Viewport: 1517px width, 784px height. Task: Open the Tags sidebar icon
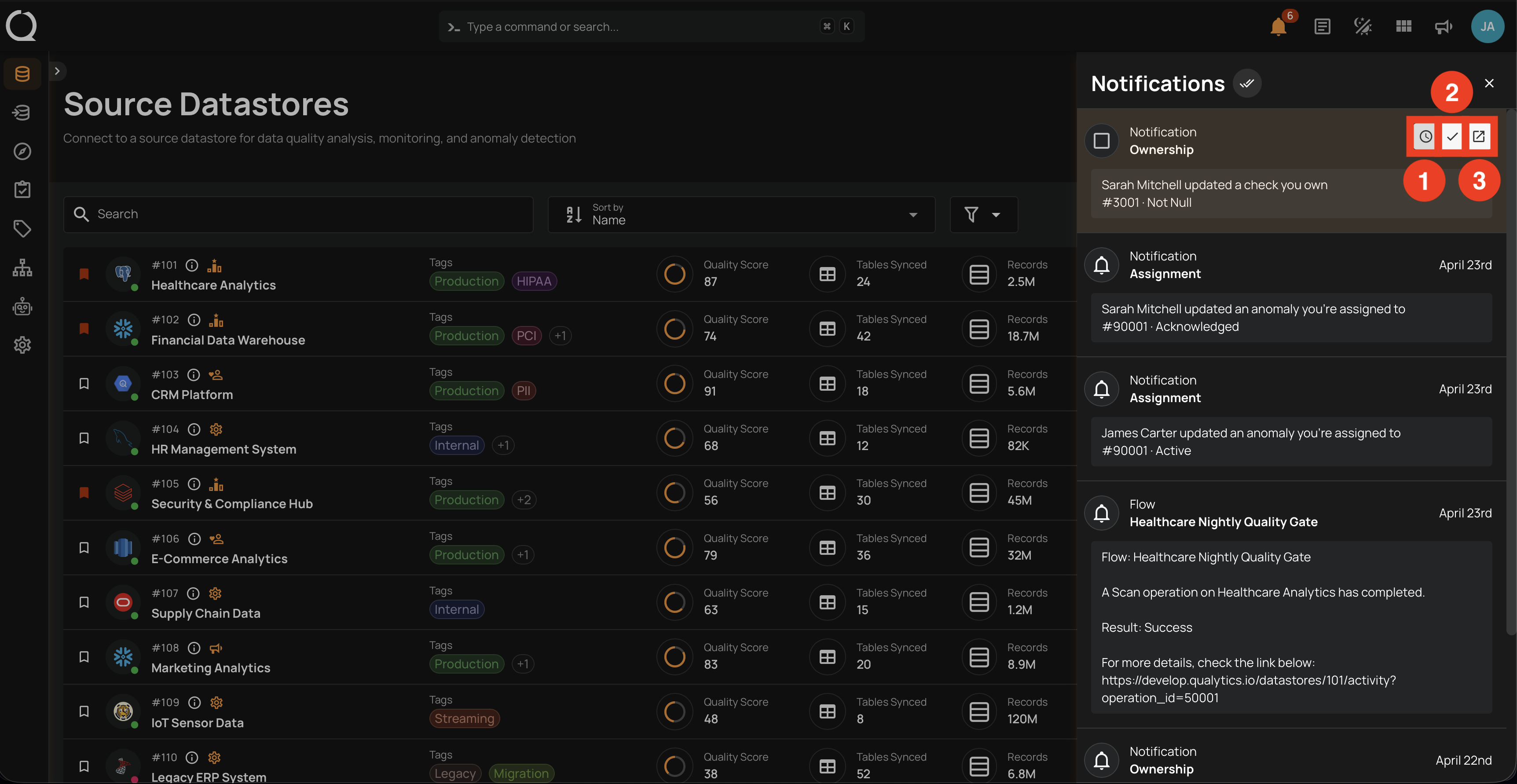coord(22,228)
